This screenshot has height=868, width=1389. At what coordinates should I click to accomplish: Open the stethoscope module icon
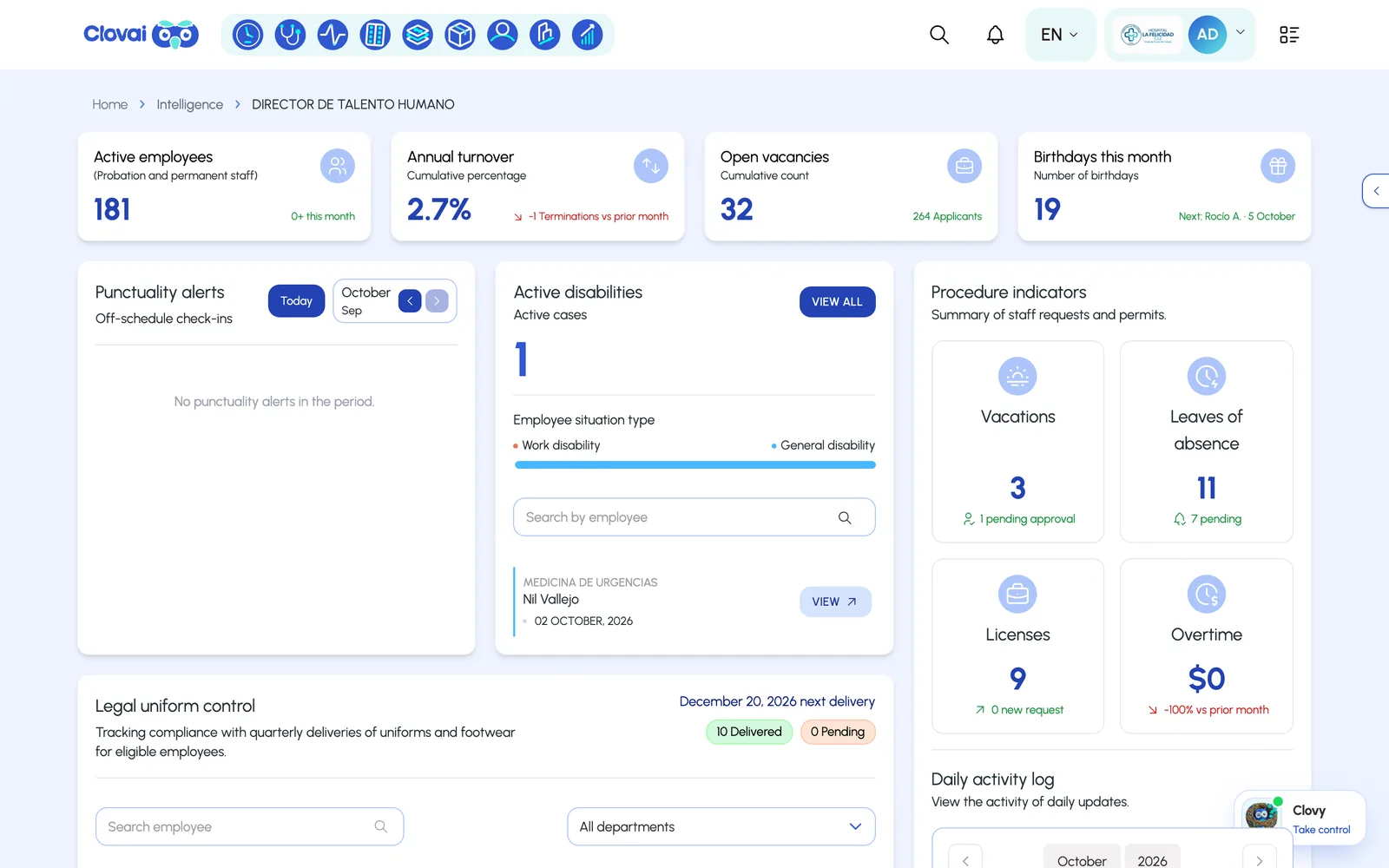point(290,35)
